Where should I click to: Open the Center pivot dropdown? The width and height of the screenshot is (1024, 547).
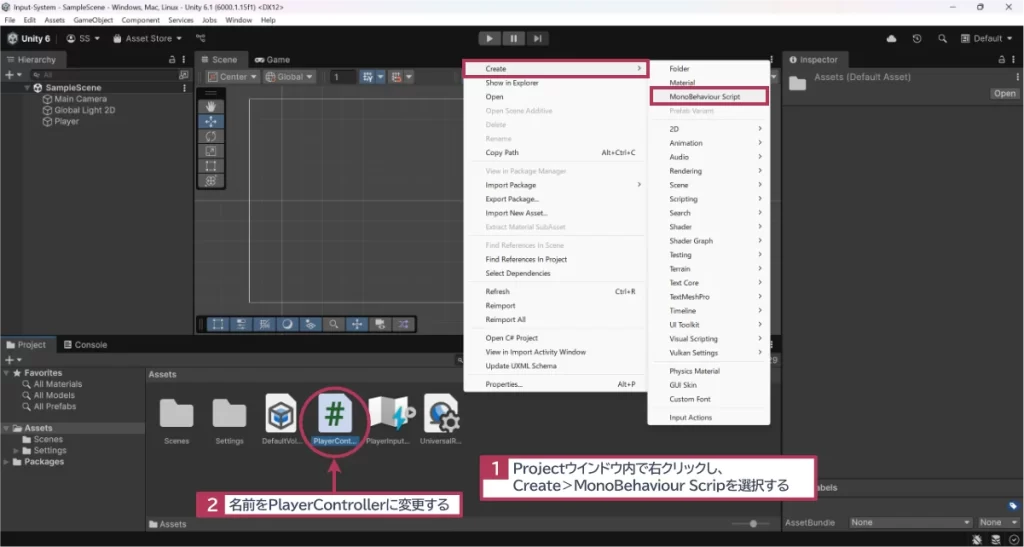[x=234, y=77]
